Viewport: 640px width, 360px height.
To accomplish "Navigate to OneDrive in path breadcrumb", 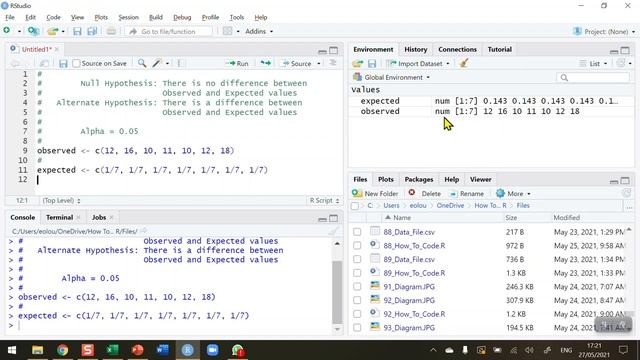I will point(450,206).
